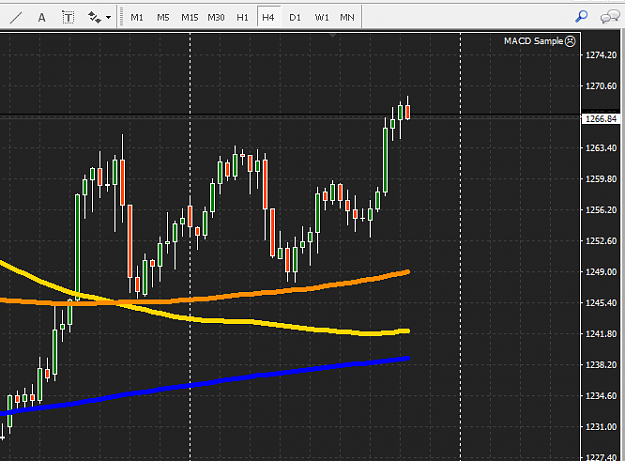Open the search magnifier icon
The image size is (625, 461).
tap(581, 17)
